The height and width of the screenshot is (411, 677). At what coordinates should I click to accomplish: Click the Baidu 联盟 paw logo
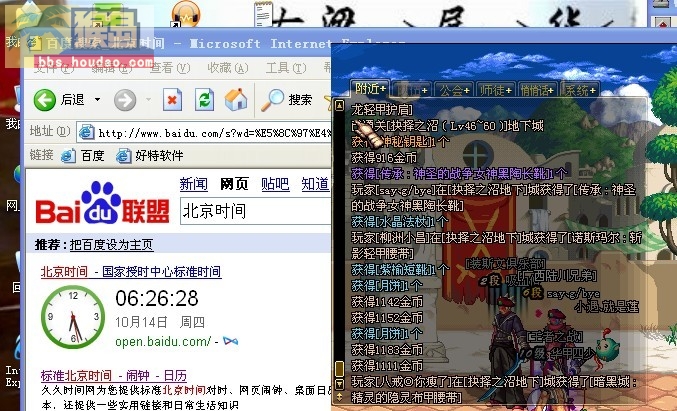102,203
